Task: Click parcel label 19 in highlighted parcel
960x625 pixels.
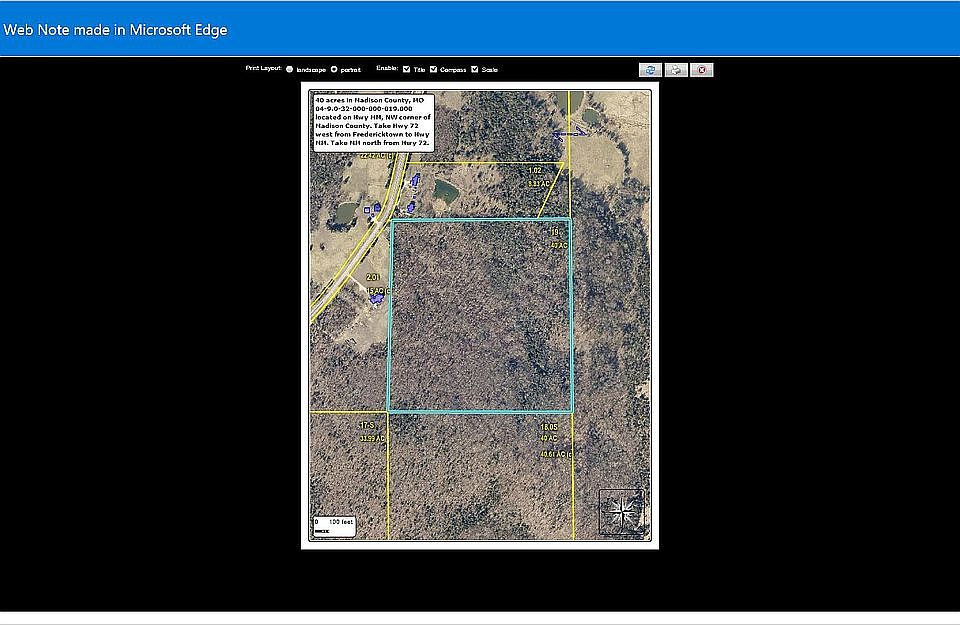Action: [555, 232]
